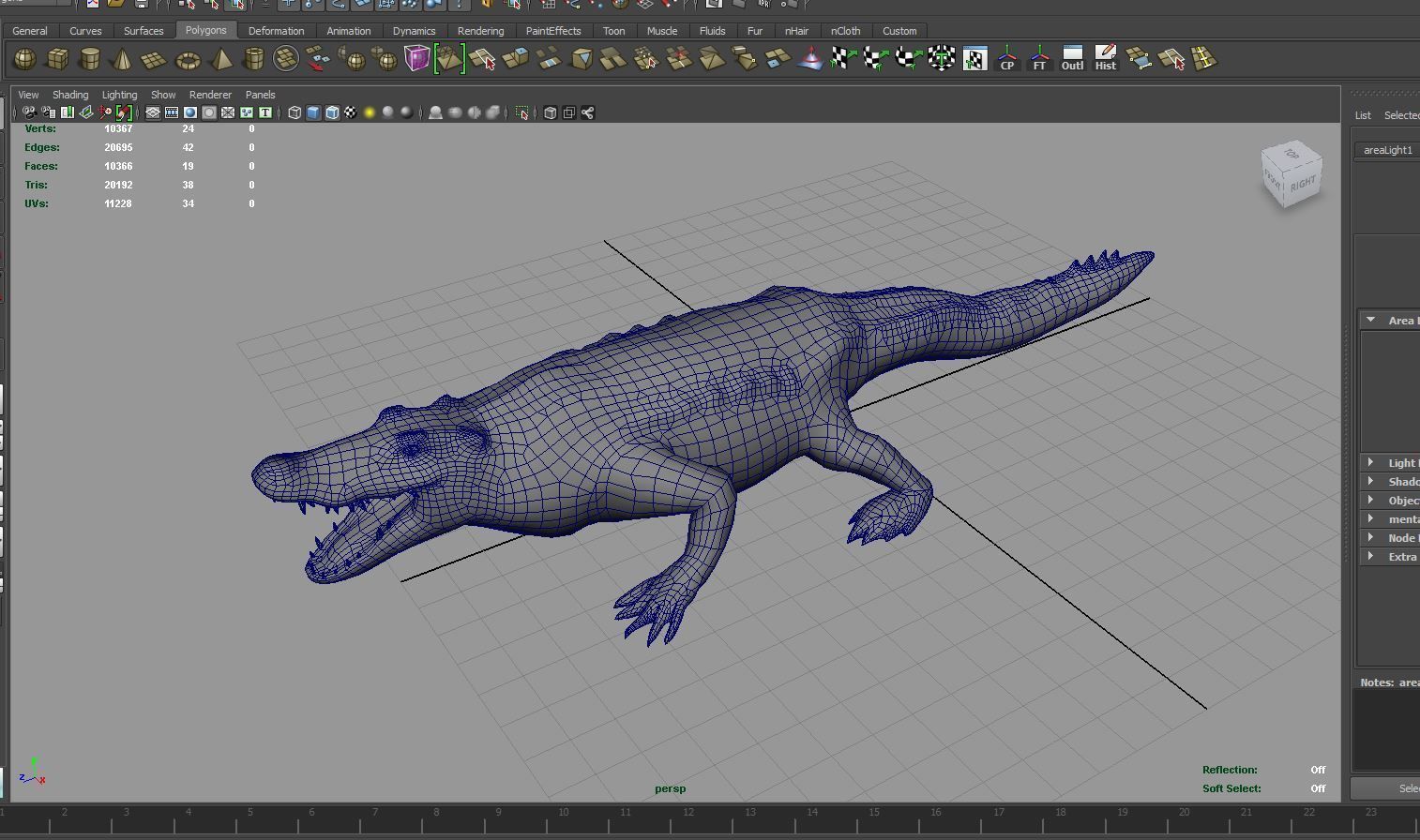
Task: Click the 'persp' camera name label
Action: 671,788
